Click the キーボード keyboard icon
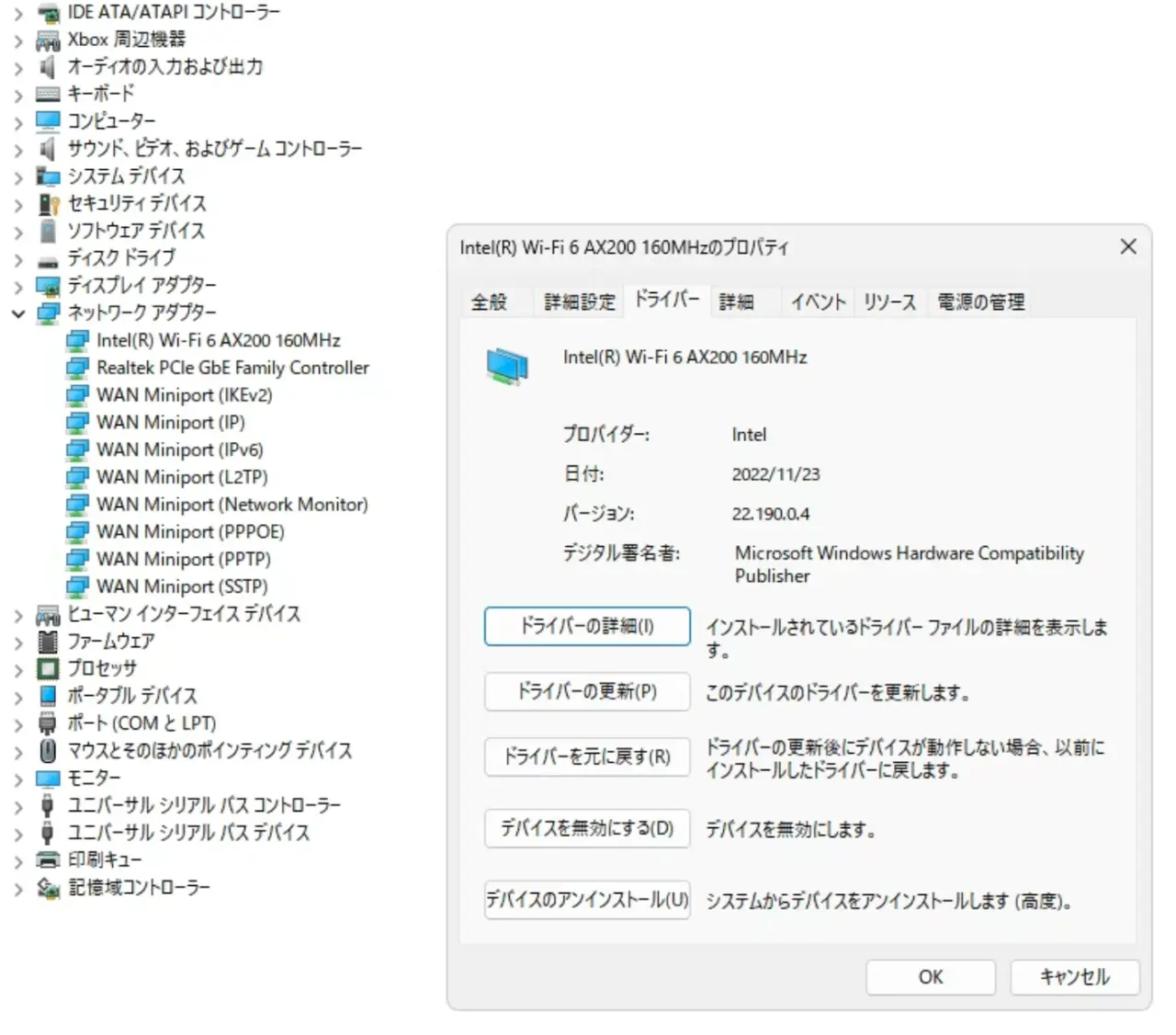Viewport: 1176px width, 1035px height. [x=48, y=94]
